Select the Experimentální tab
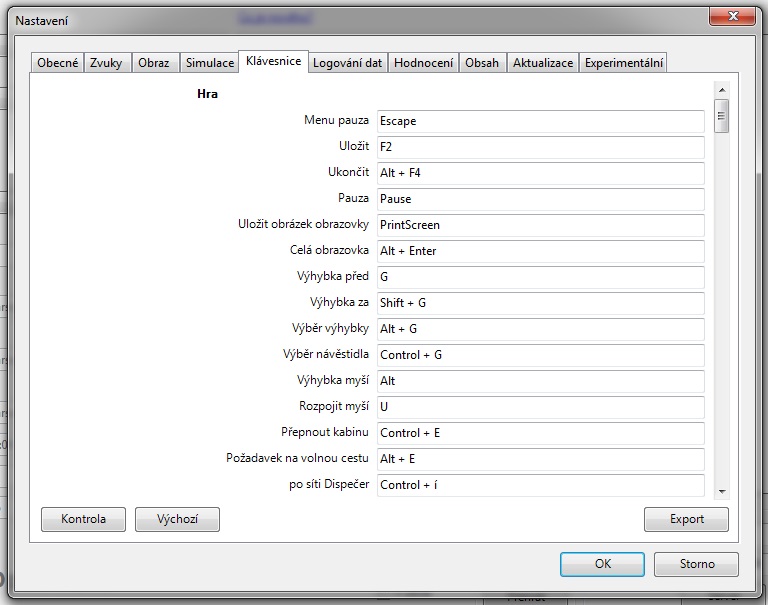776x605 pixels. click(x=623, y=63)
